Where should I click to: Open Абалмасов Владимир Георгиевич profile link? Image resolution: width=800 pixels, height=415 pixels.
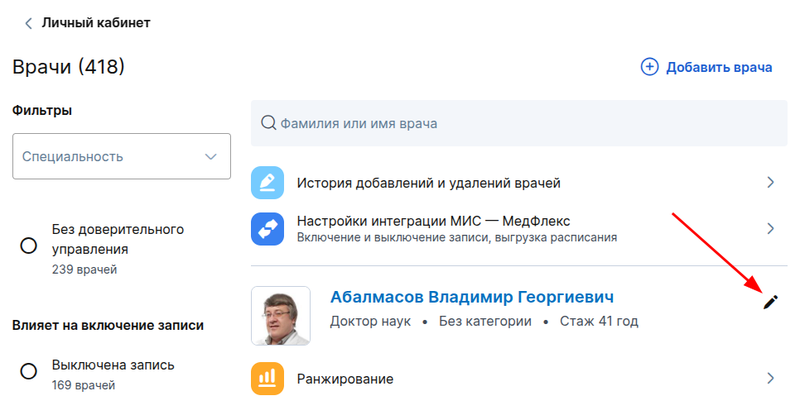click(472, 297)
